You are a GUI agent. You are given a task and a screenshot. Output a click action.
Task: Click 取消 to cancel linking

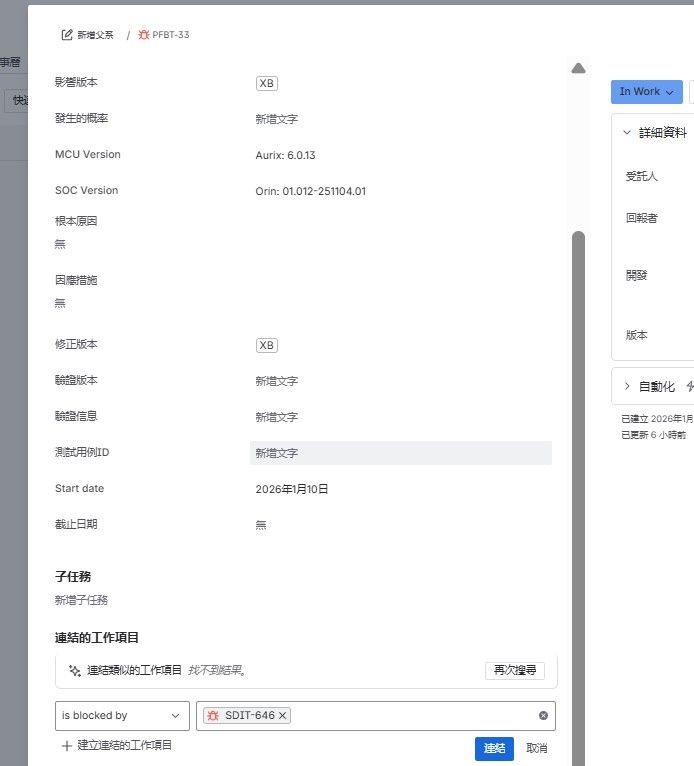tap(537, 749)
